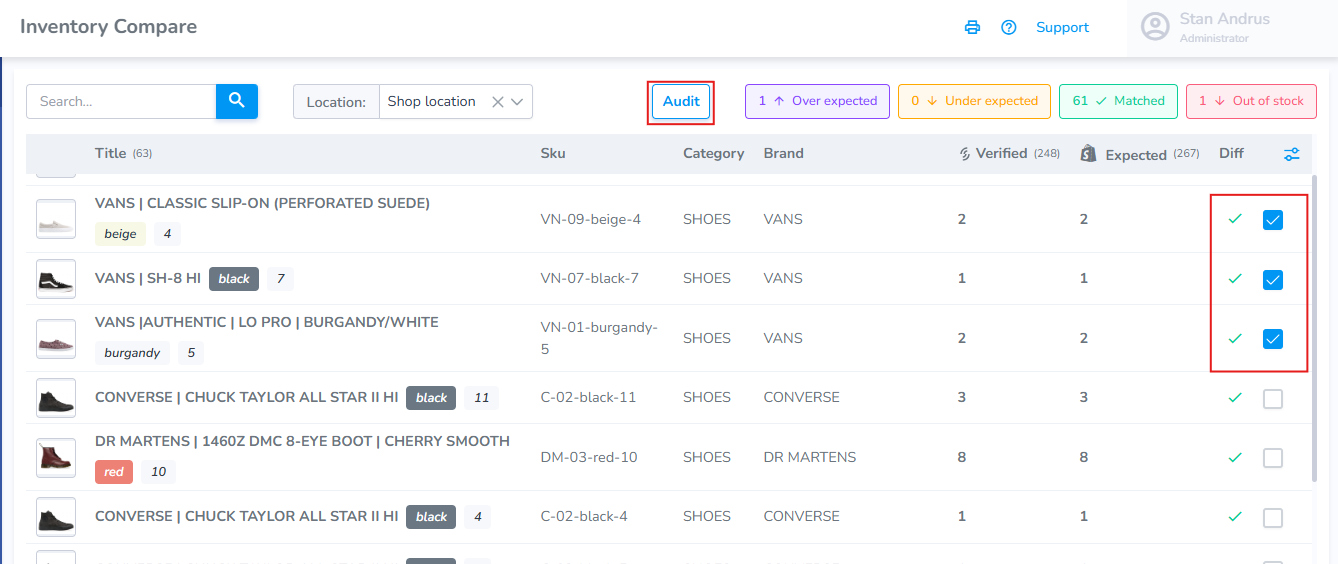Screen dimensions: 1338x564
Task: Click into the Search input field
Action: pyautogui.click(x=121, y=101)
